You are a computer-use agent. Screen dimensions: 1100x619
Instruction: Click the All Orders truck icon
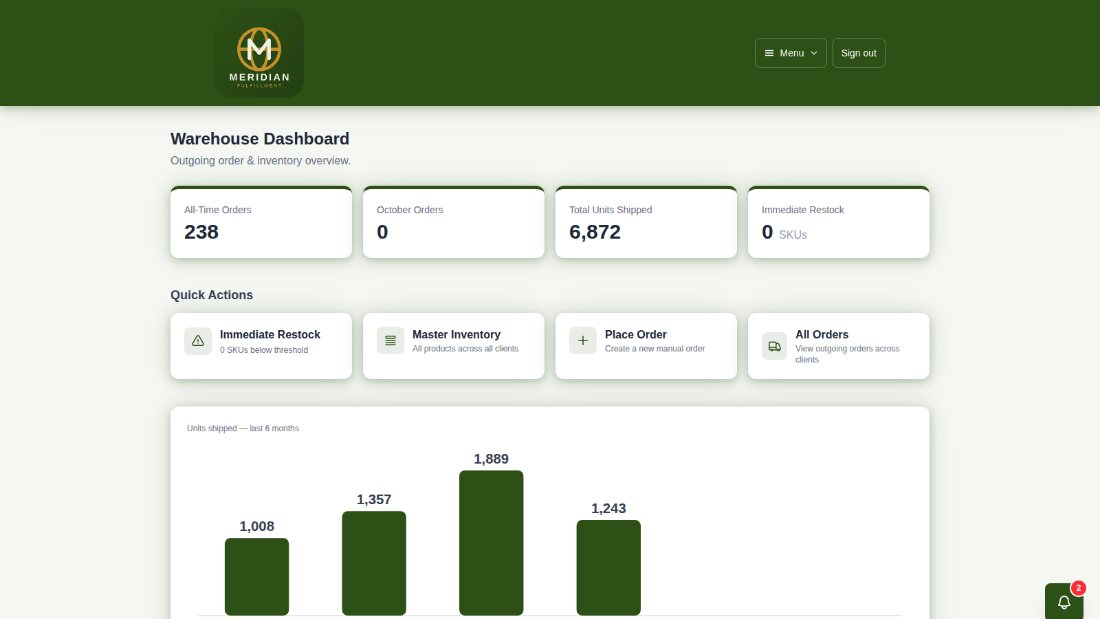(x=774, y=346)
